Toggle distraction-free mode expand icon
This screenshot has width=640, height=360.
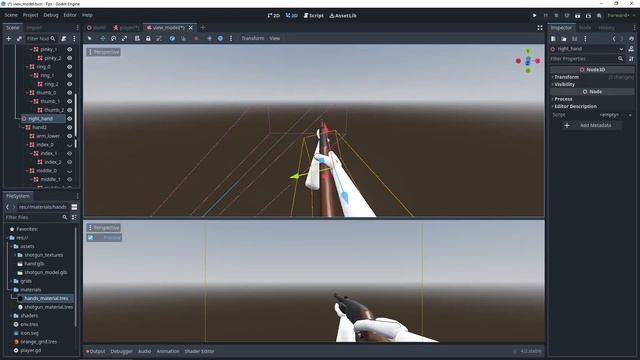(x=540, y=28)
